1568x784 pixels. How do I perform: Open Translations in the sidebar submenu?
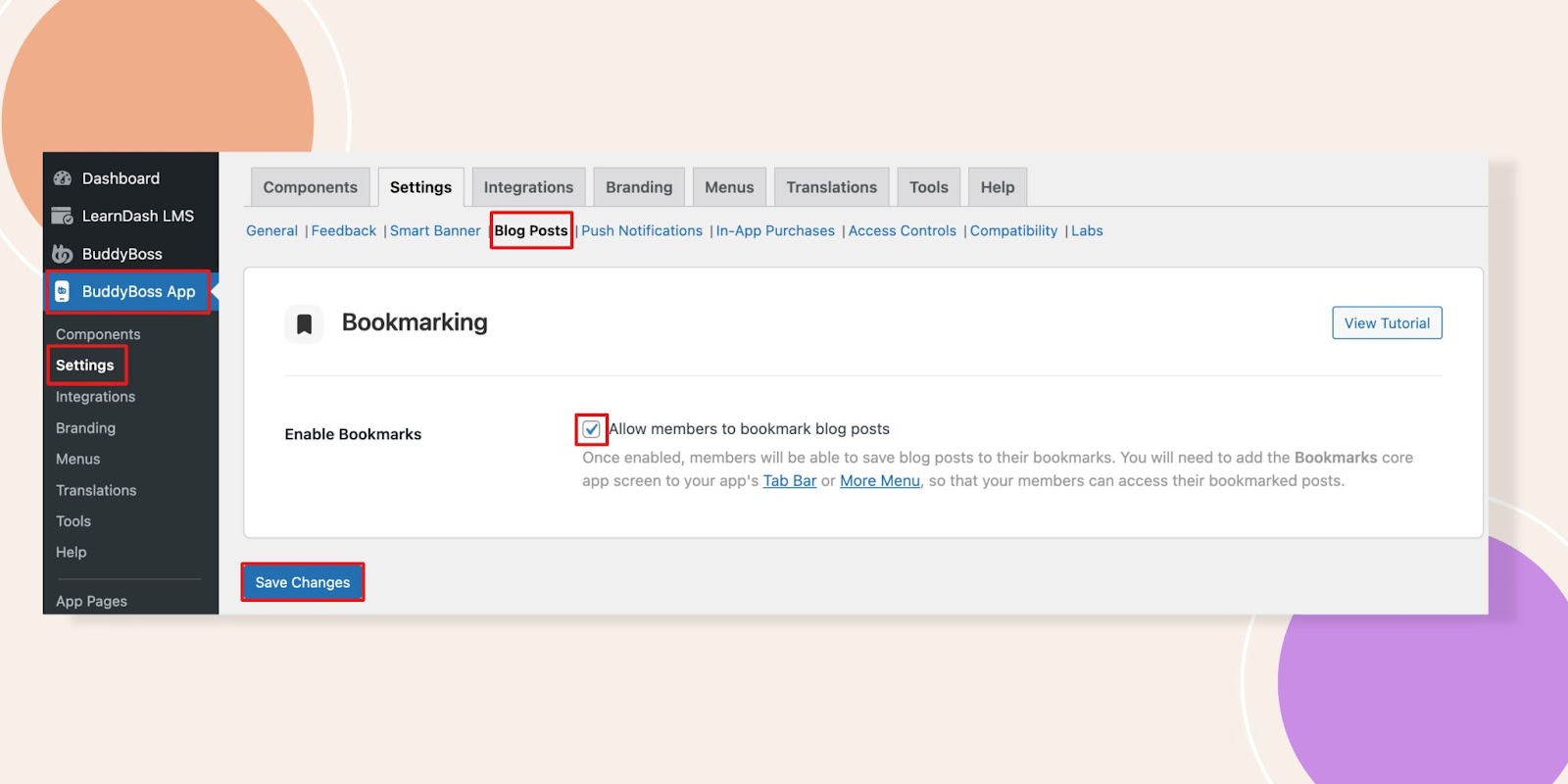click(x=96, y=490)
